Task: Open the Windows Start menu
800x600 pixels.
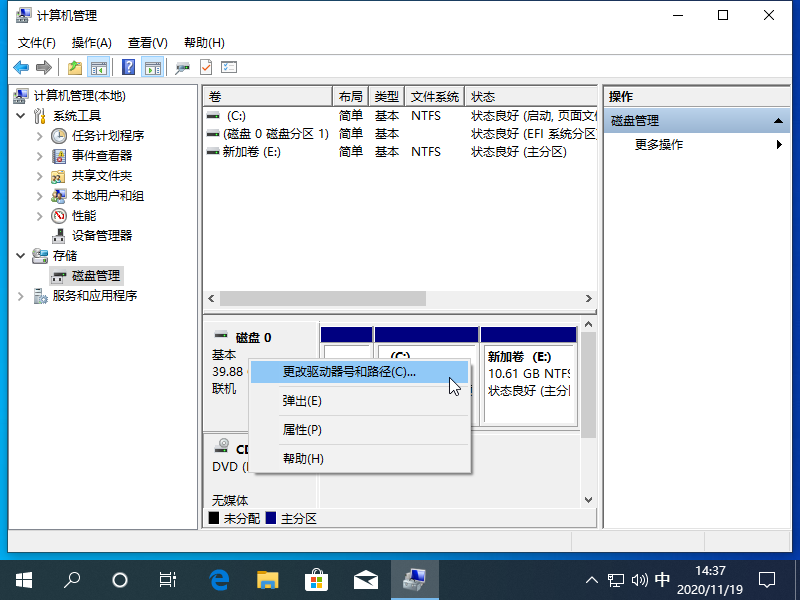Action: 23,580
